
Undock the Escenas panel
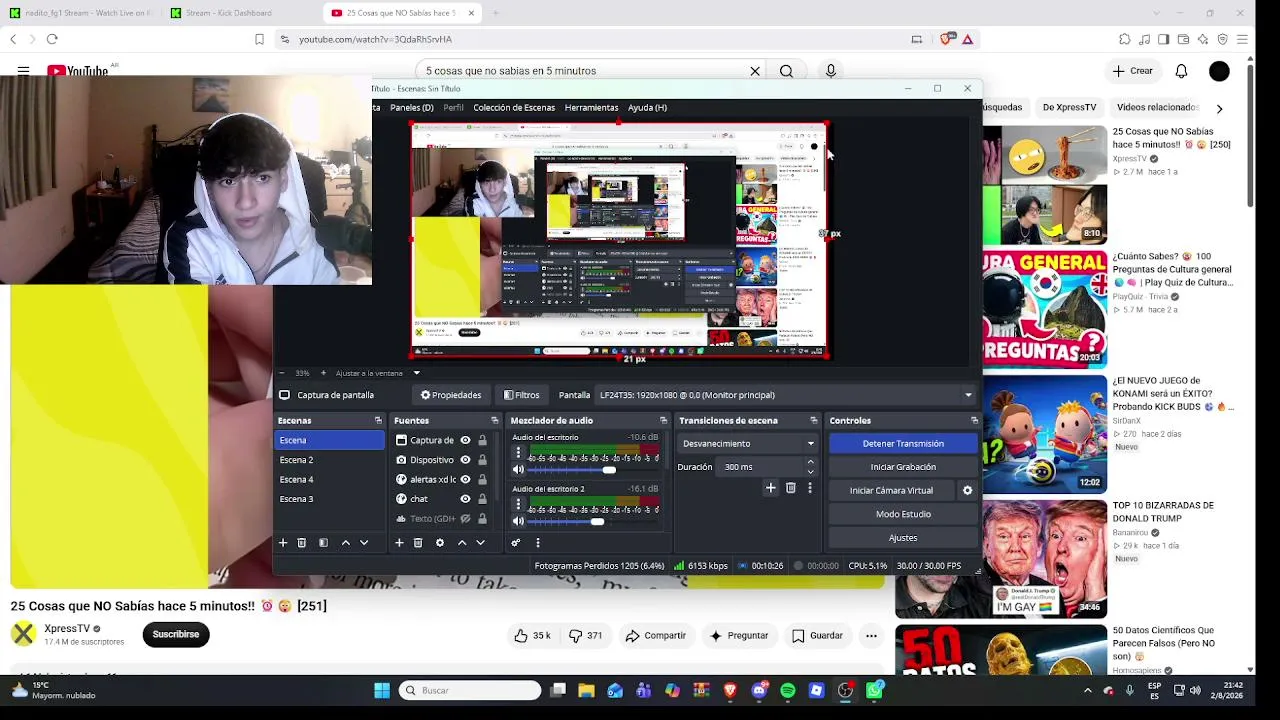tap(378, 421)
